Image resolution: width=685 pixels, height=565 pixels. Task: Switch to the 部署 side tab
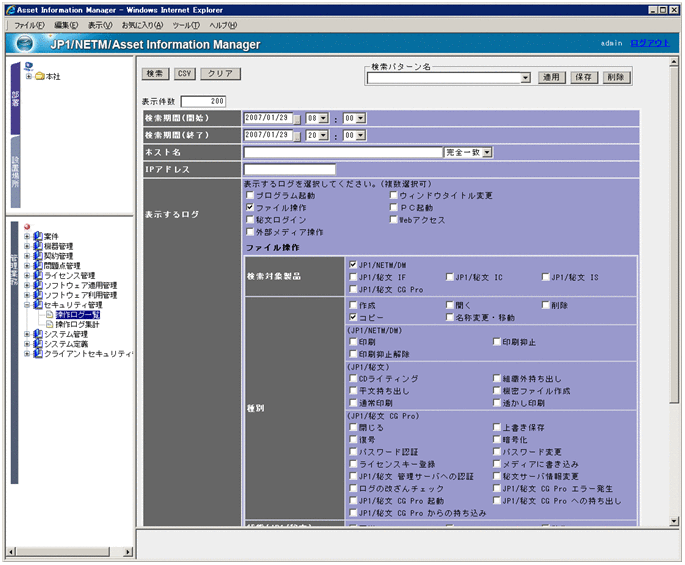tap(15, 98)
